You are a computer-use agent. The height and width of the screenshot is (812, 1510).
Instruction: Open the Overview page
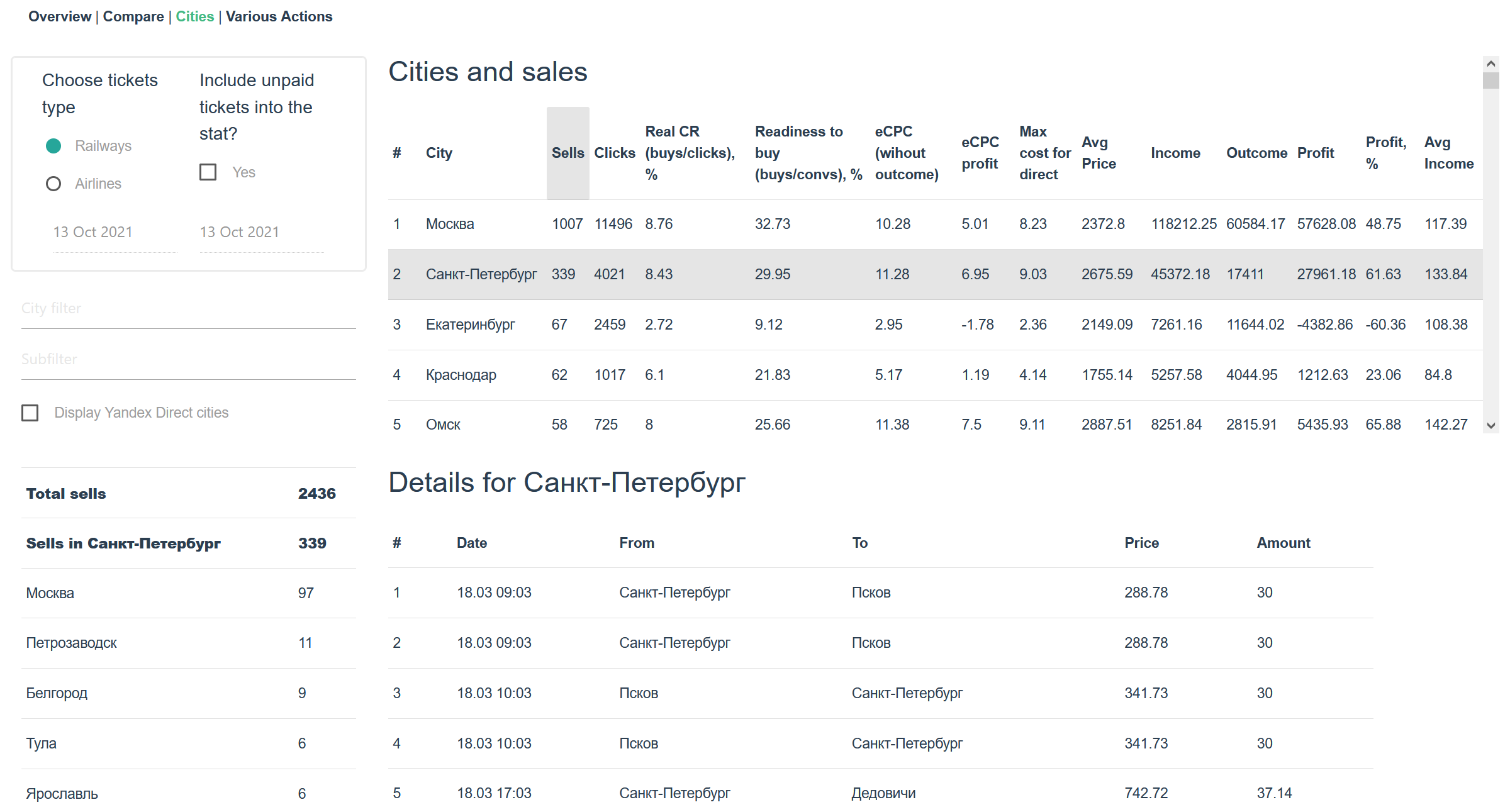[x=60, y=16]
